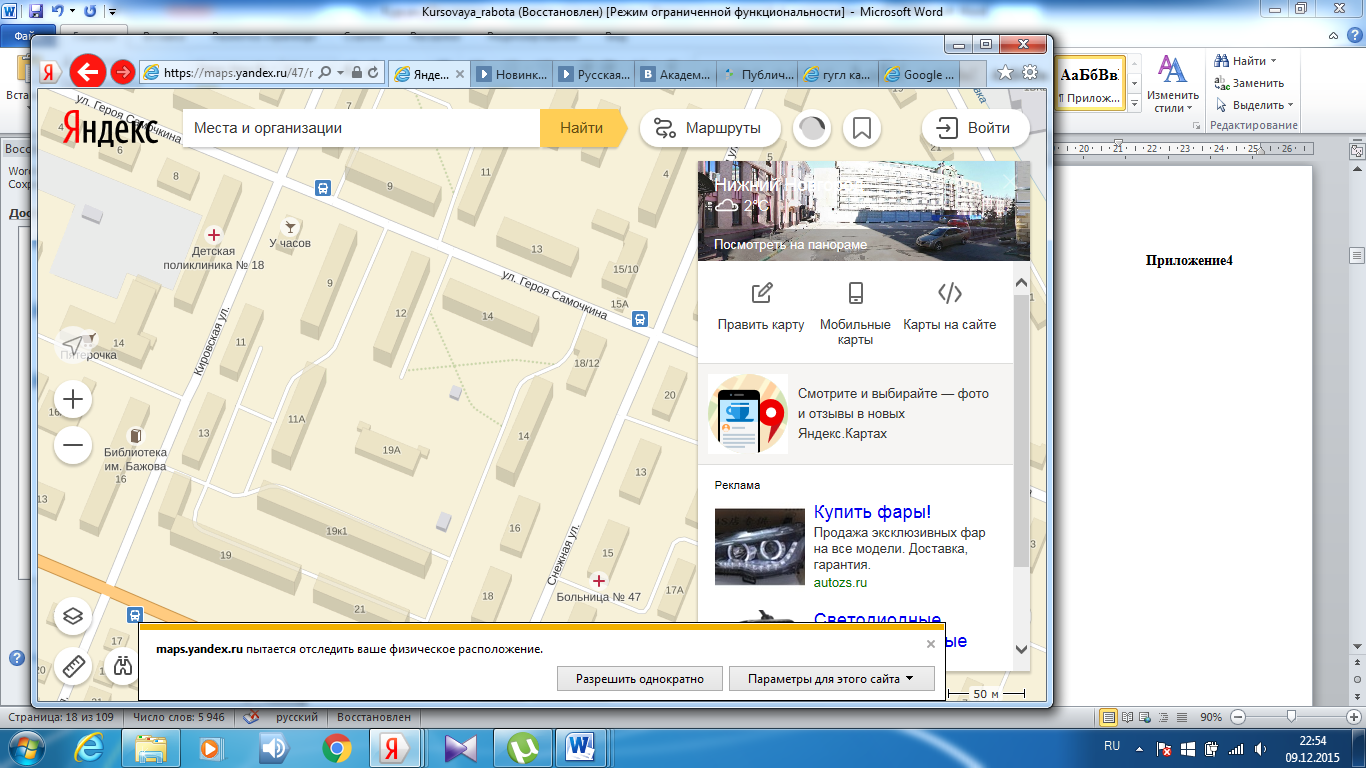Click the Войти login button
The image size is (1366, 768).
tap(974, 128)
